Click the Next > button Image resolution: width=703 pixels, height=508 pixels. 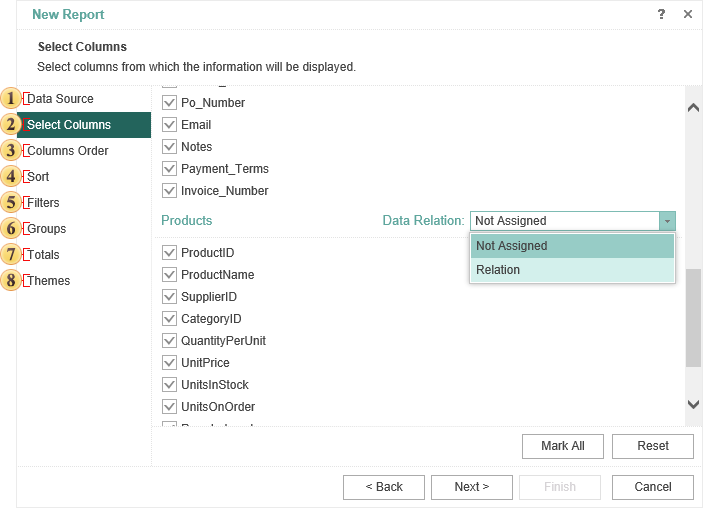coord(471,487)
